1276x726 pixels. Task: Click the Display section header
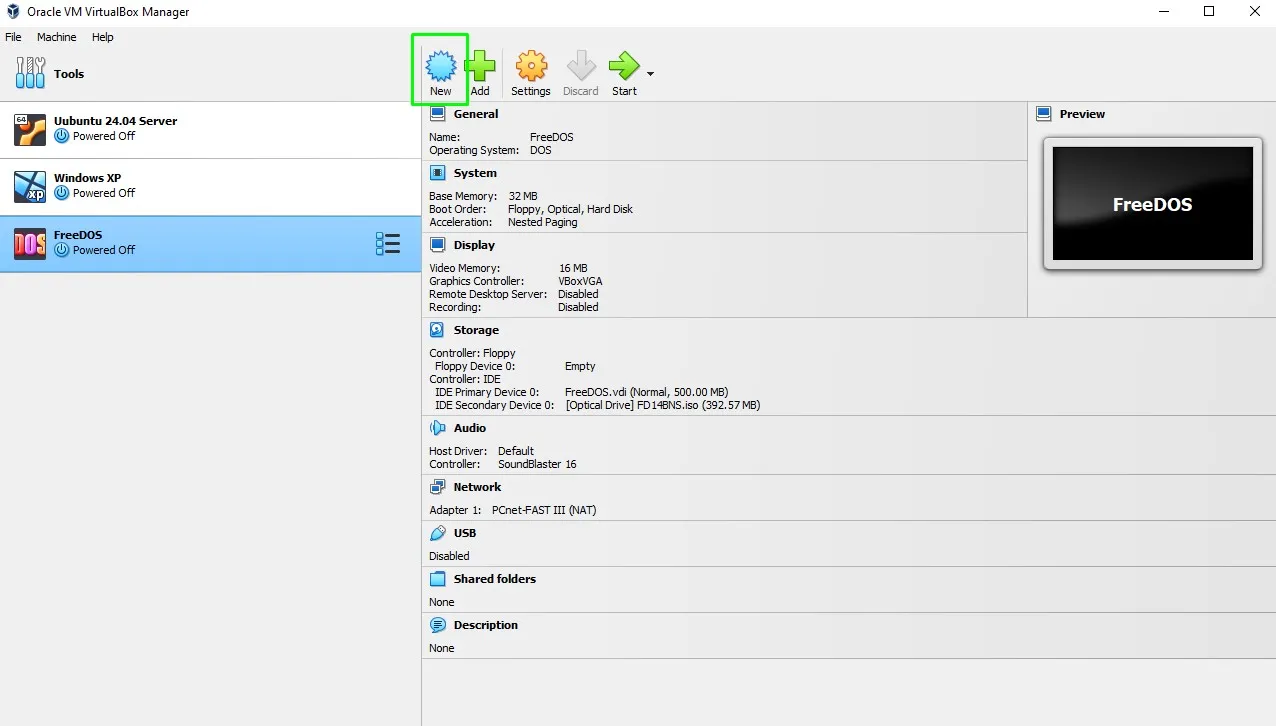click(x=474, y=245)
